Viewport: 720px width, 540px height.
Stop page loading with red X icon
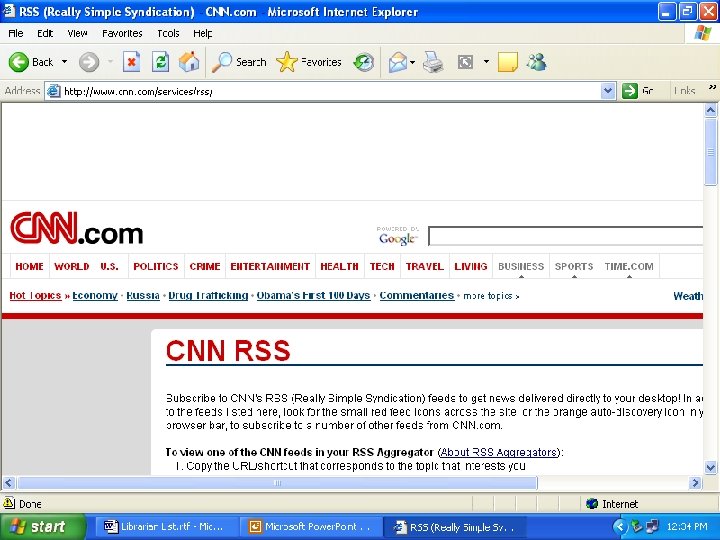tap(131, 62)
